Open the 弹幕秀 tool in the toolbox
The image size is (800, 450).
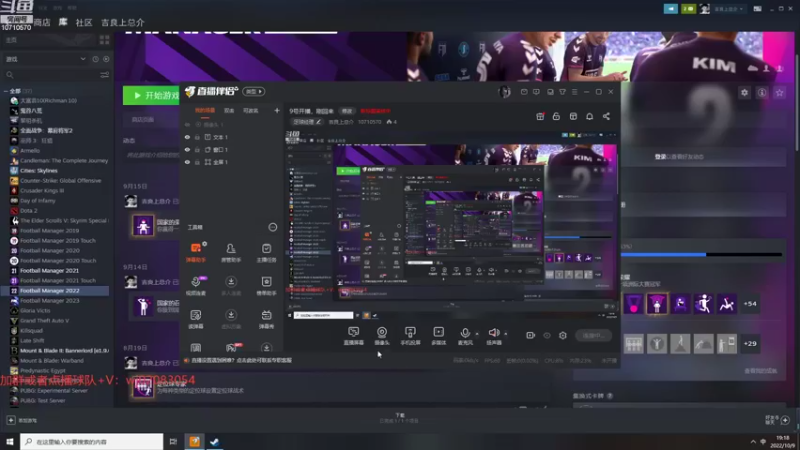266,318
